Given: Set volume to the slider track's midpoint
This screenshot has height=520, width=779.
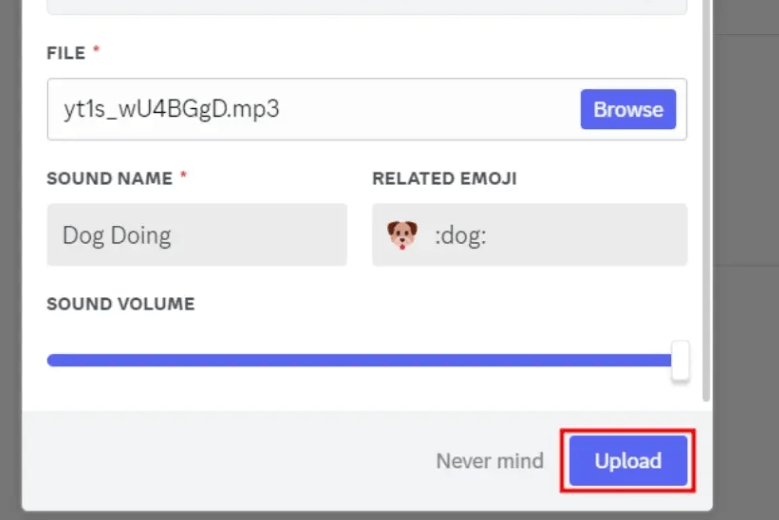Looking at the screenshot, I should [x=364, y=360].
